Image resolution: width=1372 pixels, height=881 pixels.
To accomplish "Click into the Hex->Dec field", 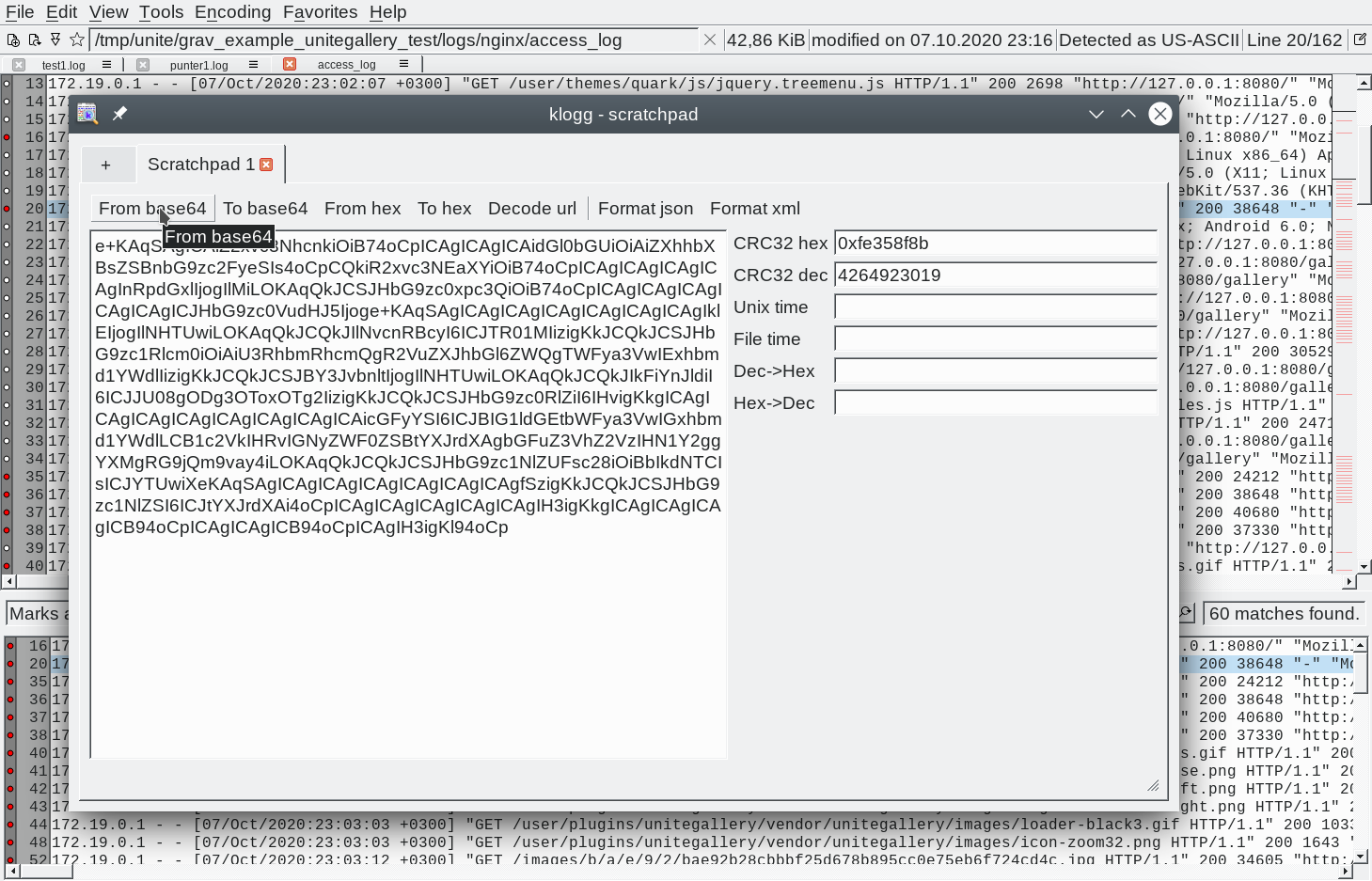I will tap(996, 403).
